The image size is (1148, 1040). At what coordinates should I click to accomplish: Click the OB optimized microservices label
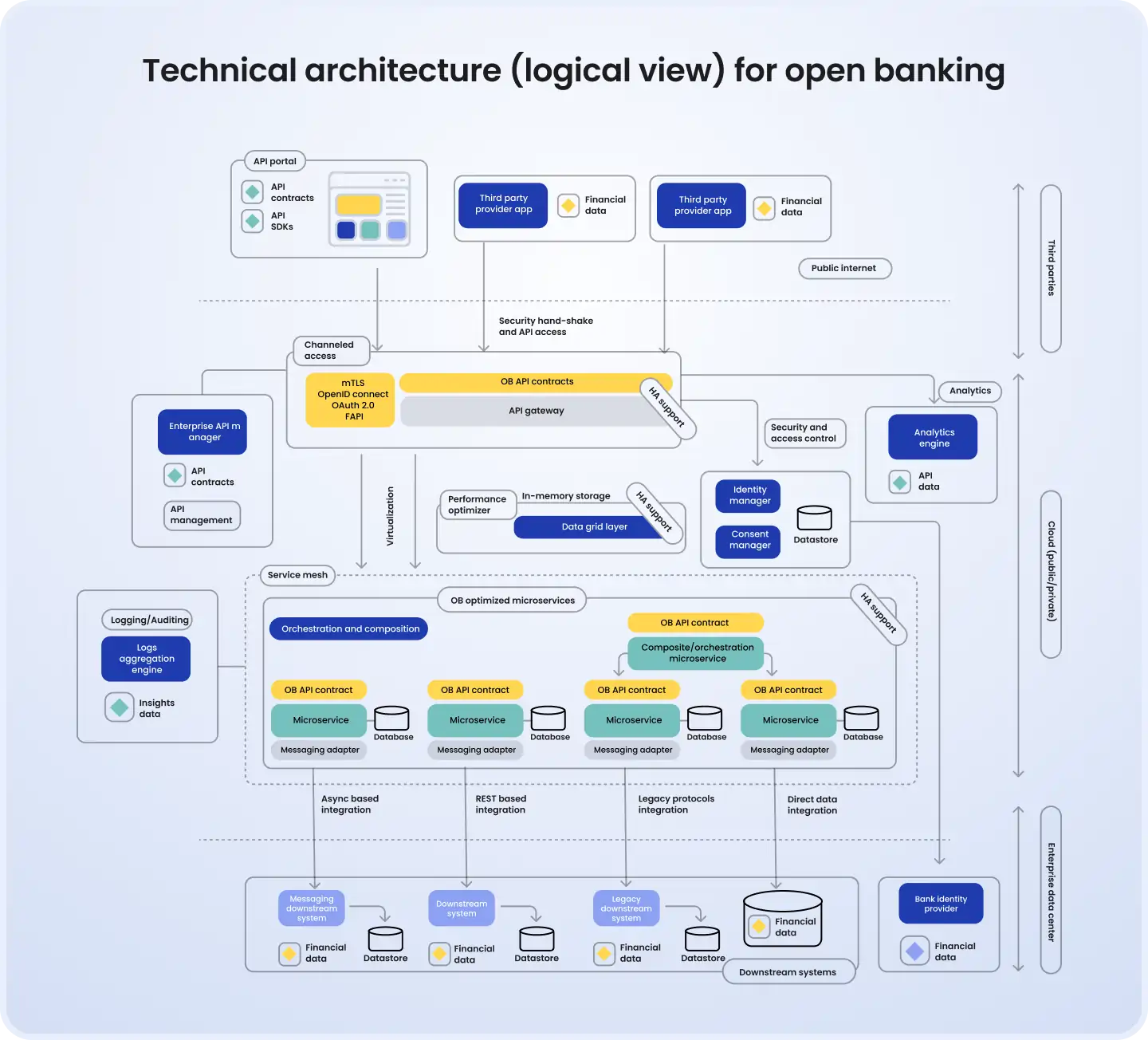click(513, 601)
